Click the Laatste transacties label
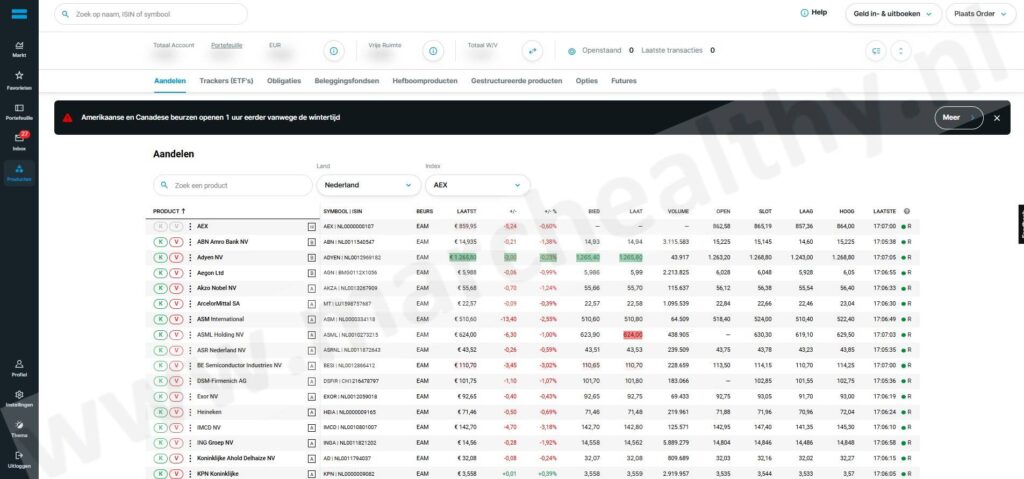The height and width of the screenshot is (479, 1024). tap(672, 50)
